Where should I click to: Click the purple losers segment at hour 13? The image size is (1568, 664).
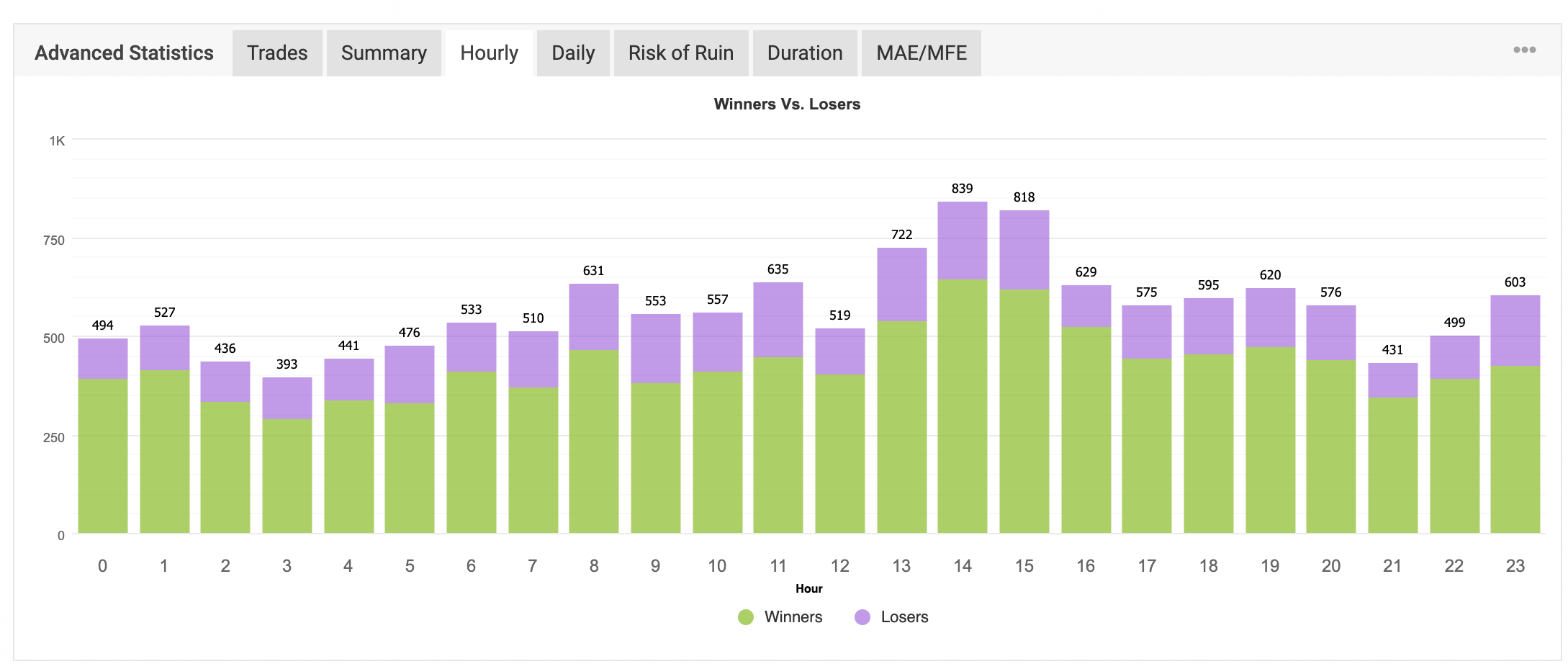tap(901, 284)
